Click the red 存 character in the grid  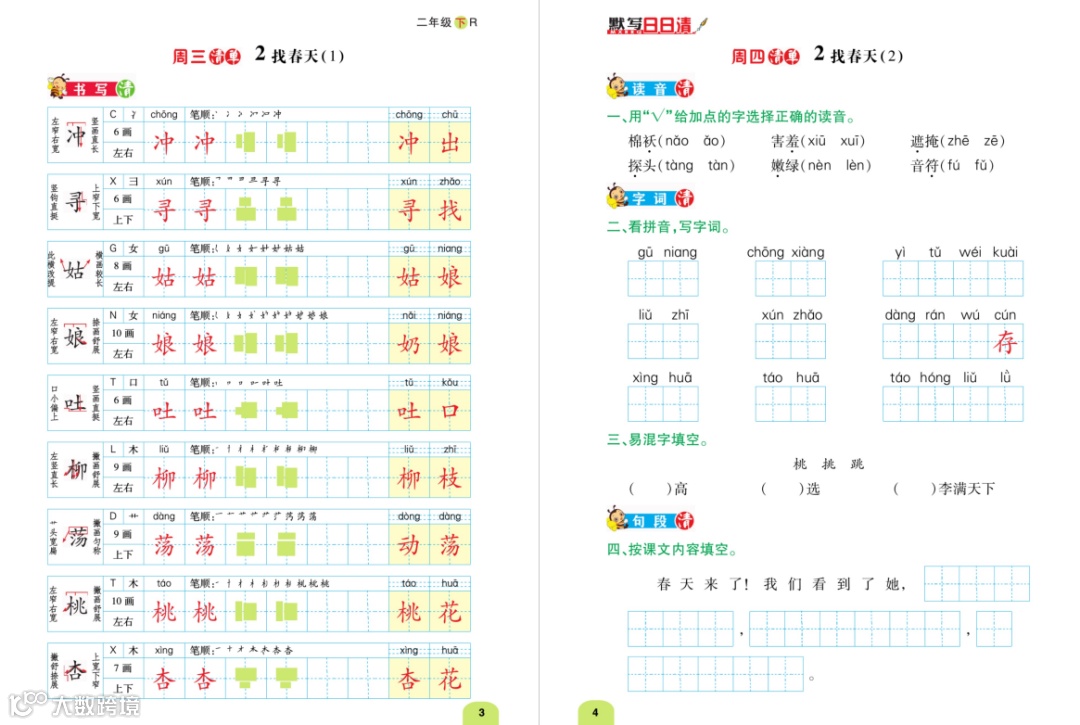click(x=1006, y=342)
